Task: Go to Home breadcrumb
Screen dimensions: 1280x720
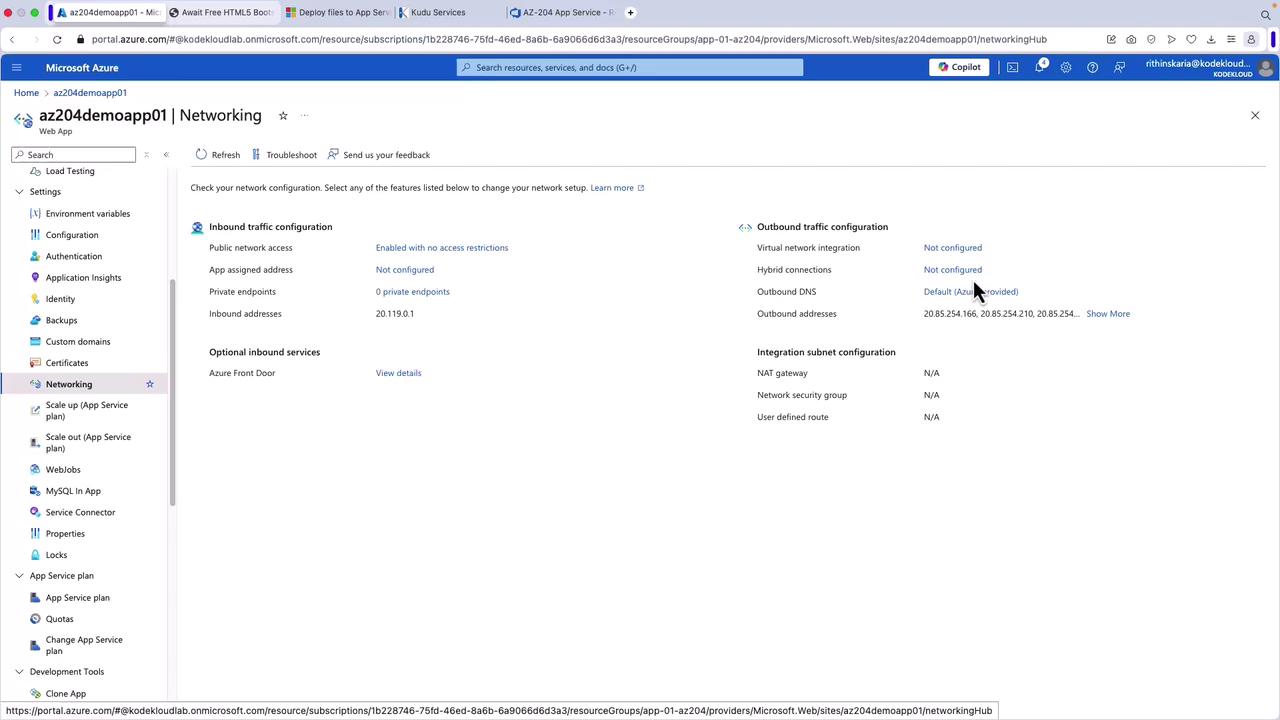Action: pos(26,93)
